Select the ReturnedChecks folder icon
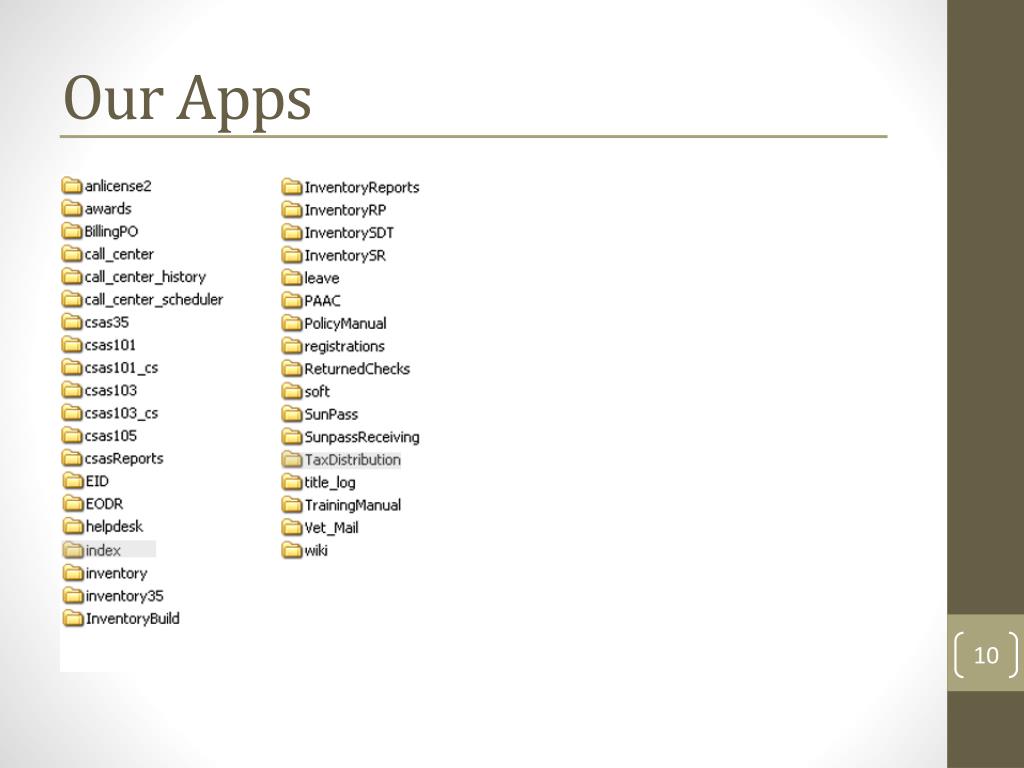The width and height of the screenshot is (1024, 768). (292, 369)
